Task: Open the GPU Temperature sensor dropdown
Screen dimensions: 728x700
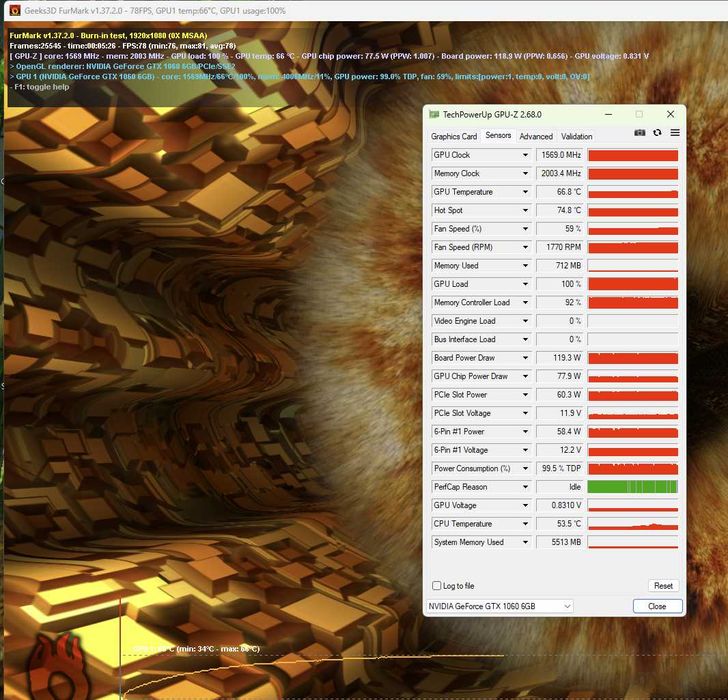Action: tap(525, 192)
